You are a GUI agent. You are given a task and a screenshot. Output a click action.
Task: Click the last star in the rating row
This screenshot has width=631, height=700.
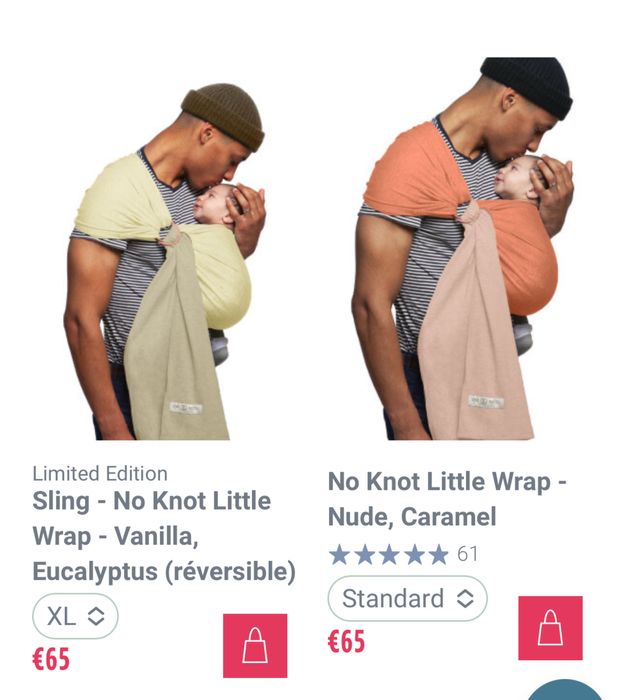click(438, 554)
